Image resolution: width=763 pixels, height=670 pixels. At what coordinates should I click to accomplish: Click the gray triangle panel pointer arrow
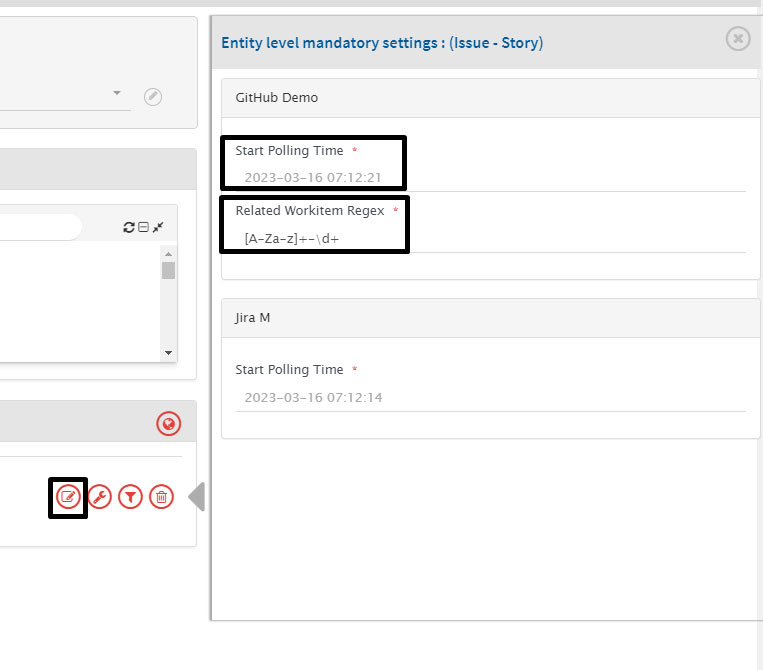198,496
